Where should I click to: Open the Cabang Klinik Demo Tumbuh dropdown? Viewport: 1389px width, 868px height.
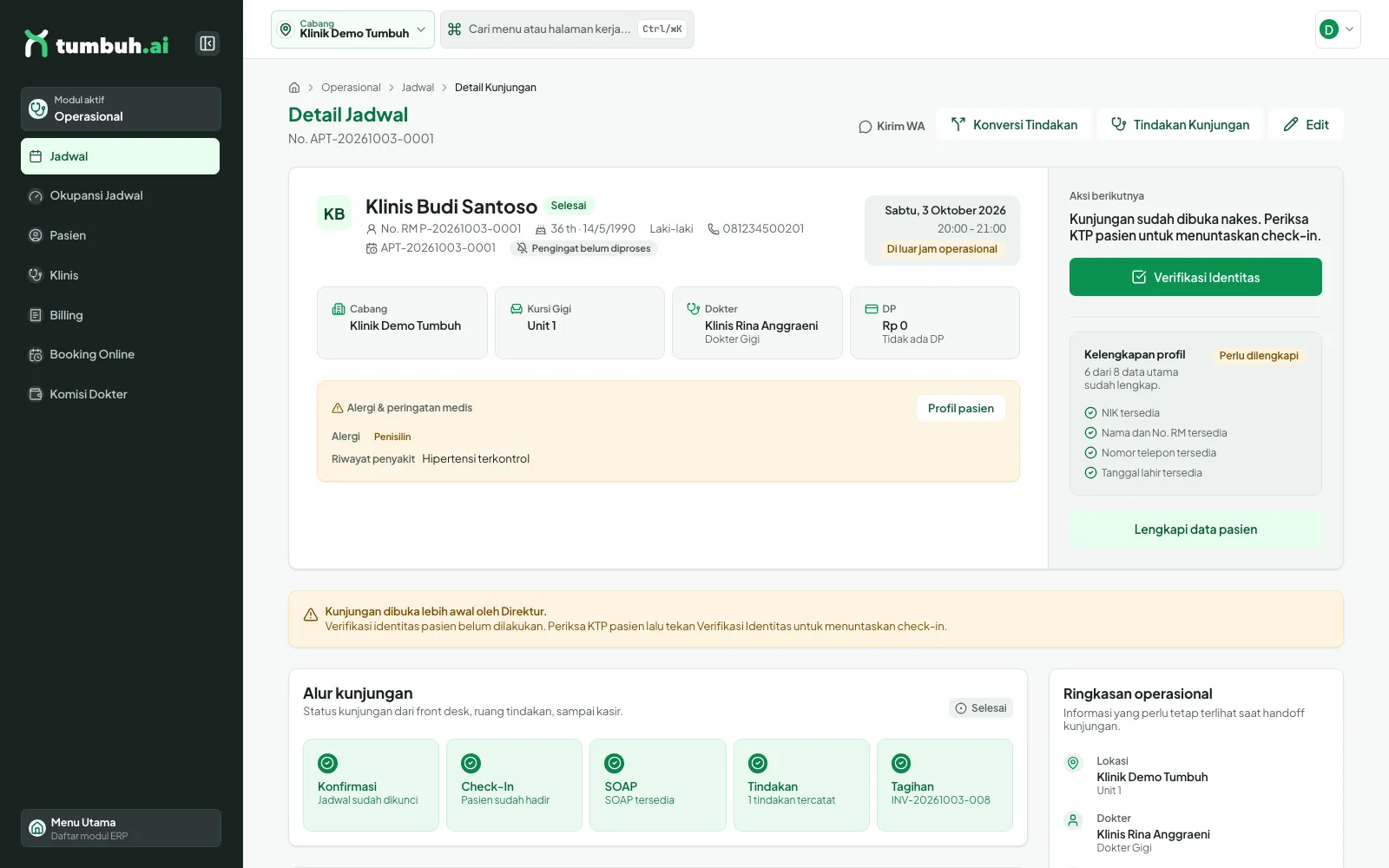click(352, 30)
